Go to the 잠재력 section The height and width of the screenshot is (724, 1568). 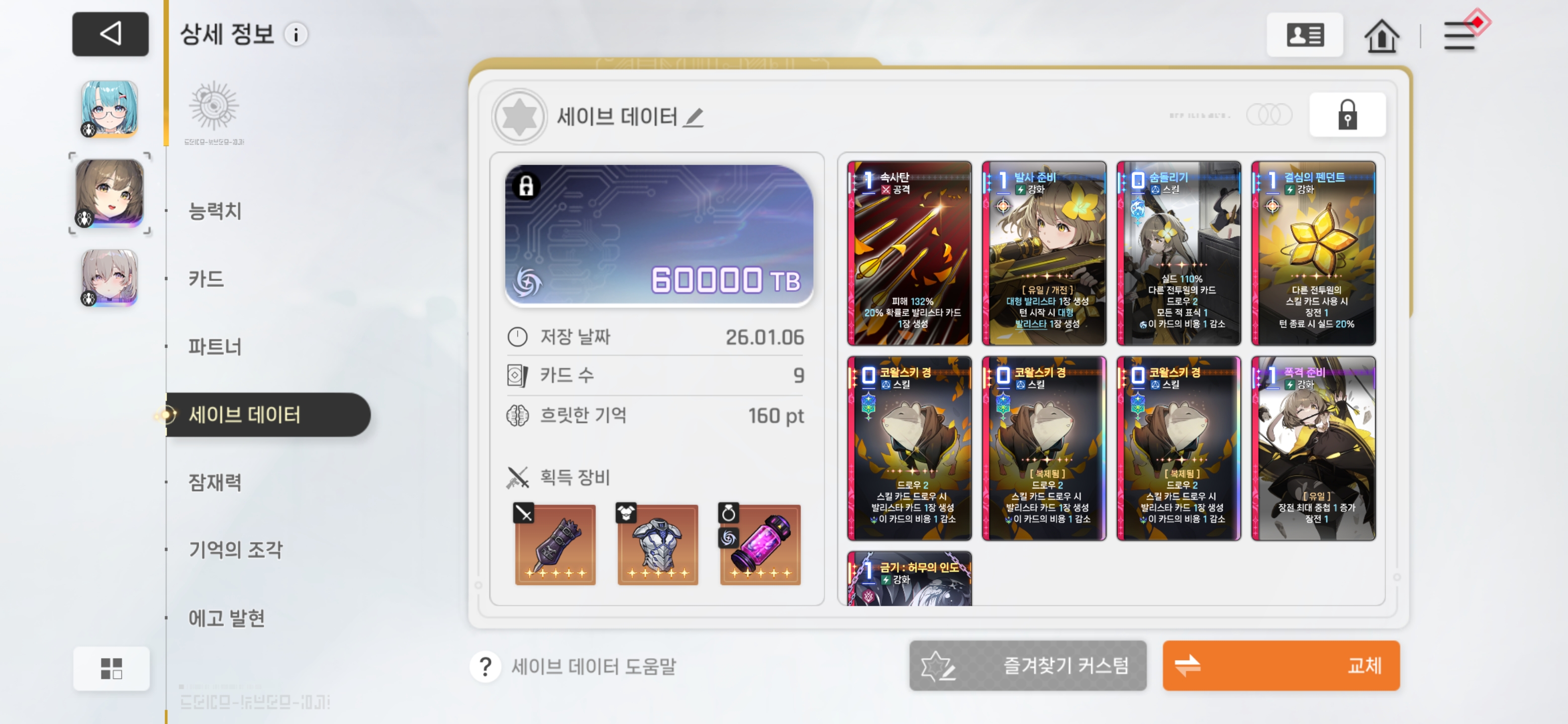pos(215,482)
